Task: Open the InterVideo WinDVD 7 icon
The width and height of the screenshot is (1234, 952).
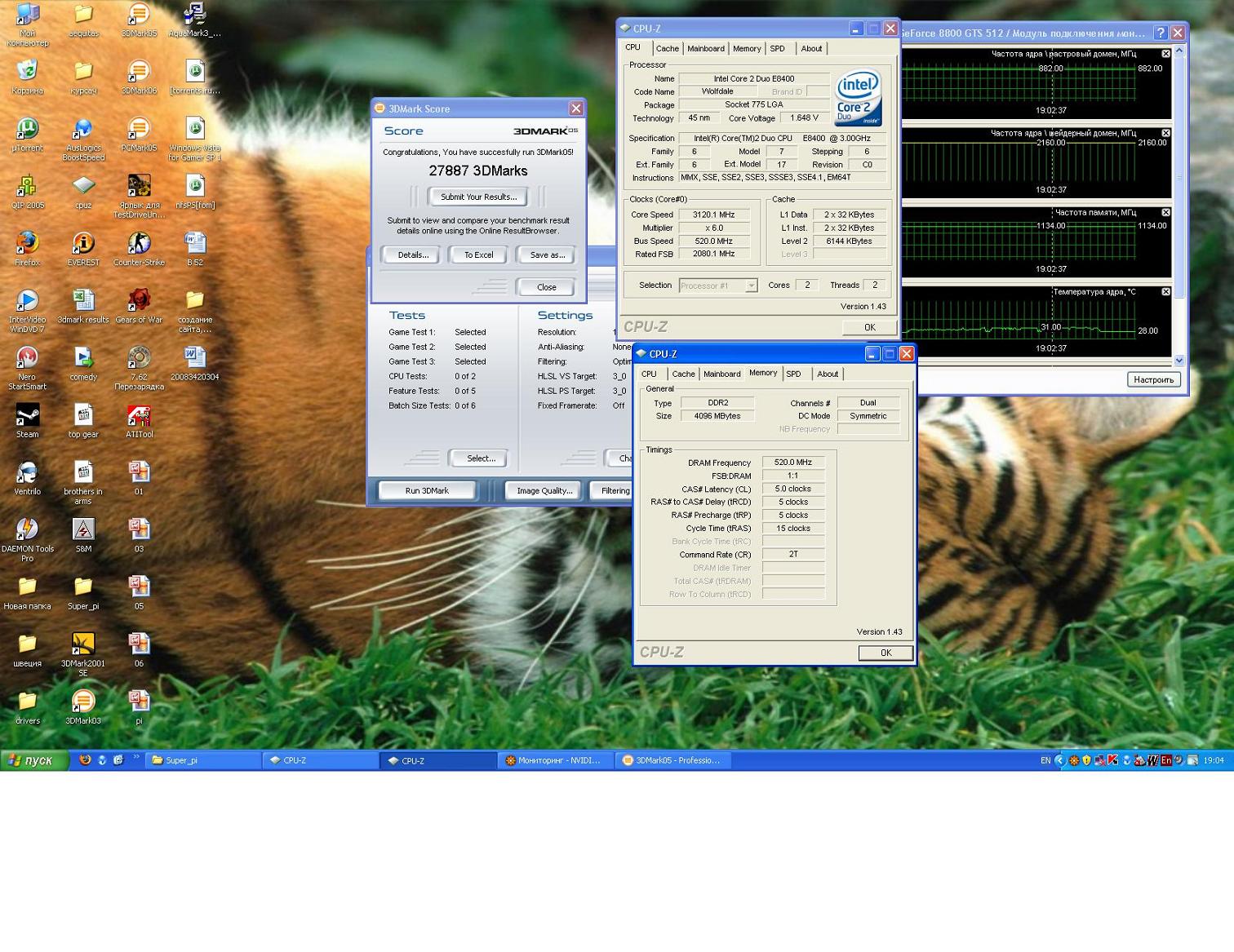Action: [x=27, y=310]
